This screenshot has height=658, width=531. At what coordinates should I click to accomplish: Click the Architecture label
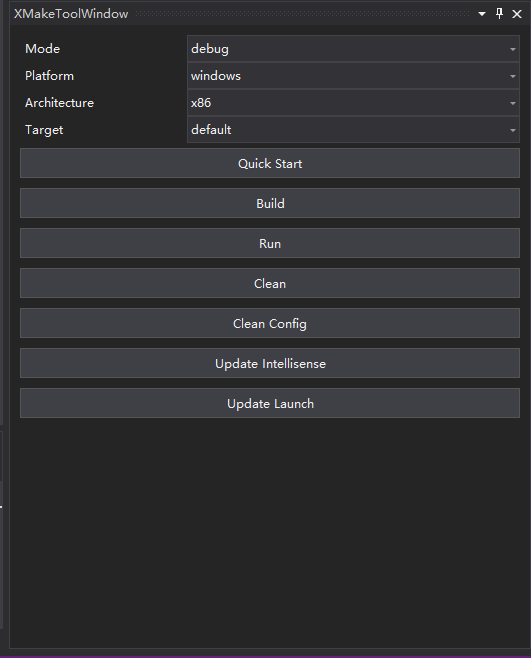[x=59, y=103]
